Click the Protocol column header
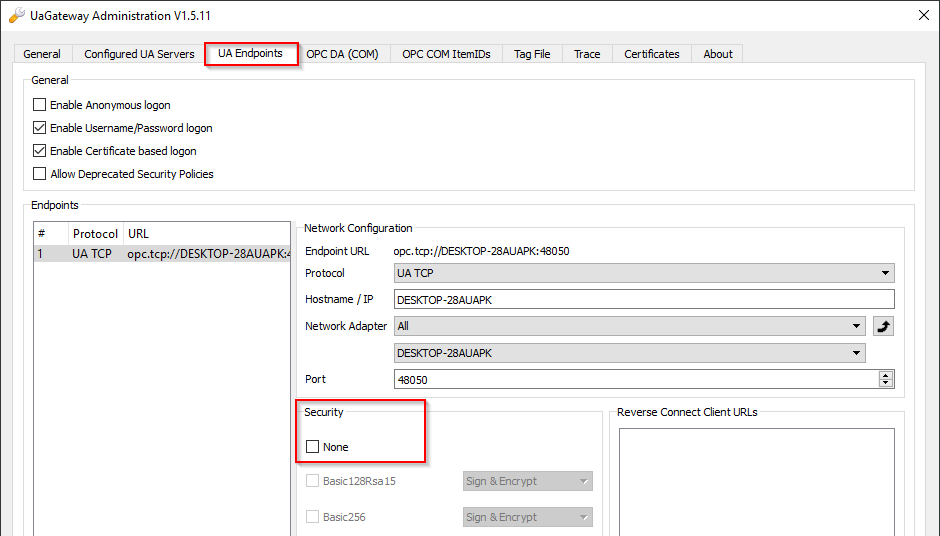 click(x=95, y=234)
